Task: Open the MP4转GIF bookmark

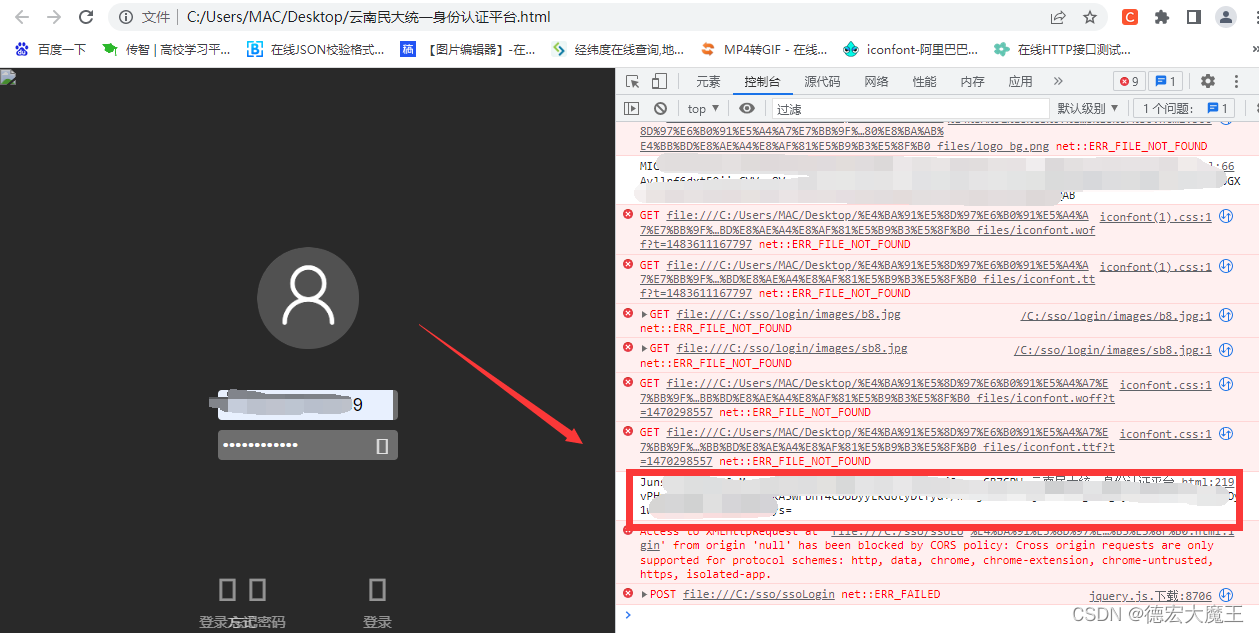Action: (765, 49)
